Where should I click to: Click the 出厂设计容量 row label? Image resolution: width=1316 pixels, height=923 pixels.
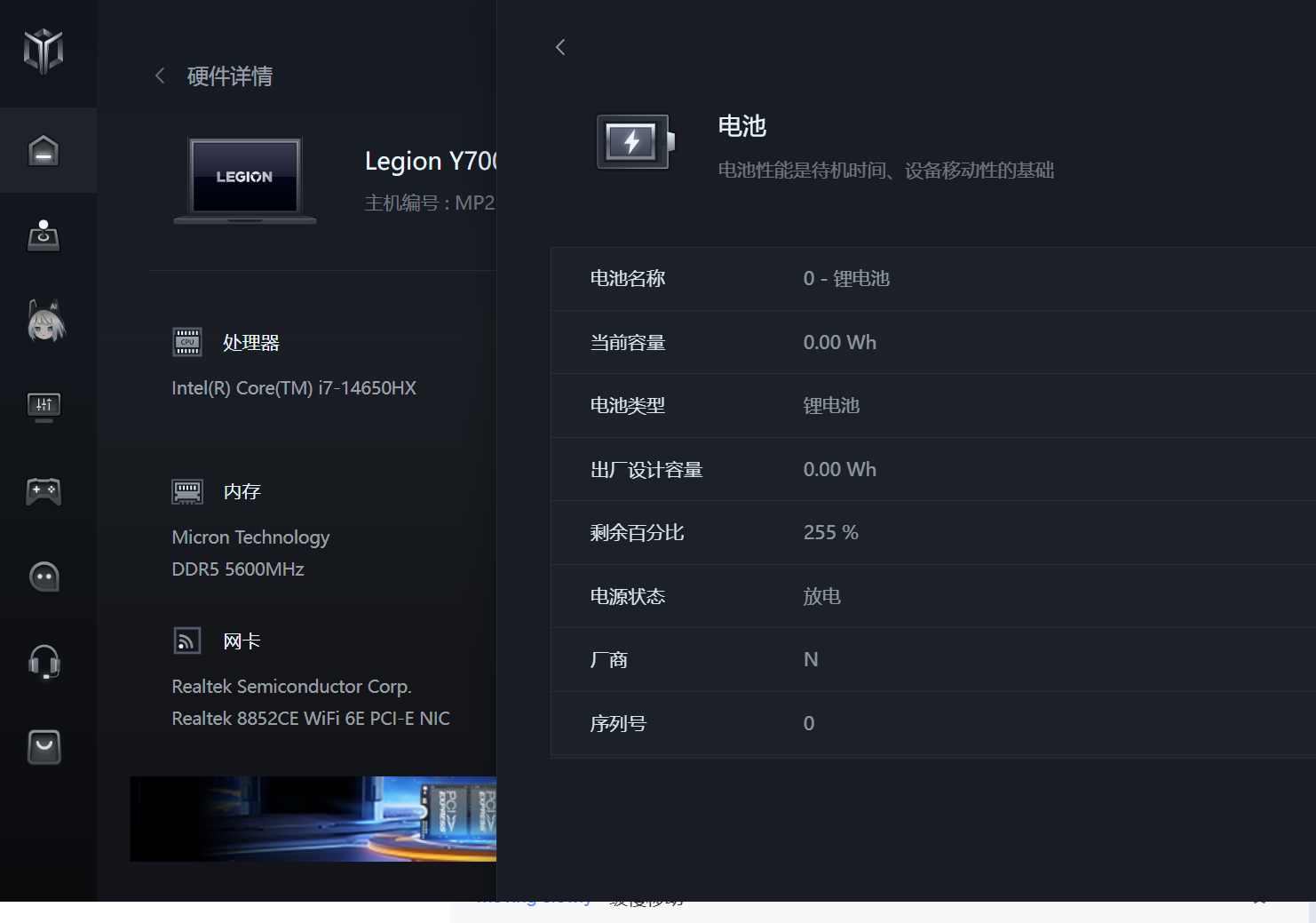point(646,470)
